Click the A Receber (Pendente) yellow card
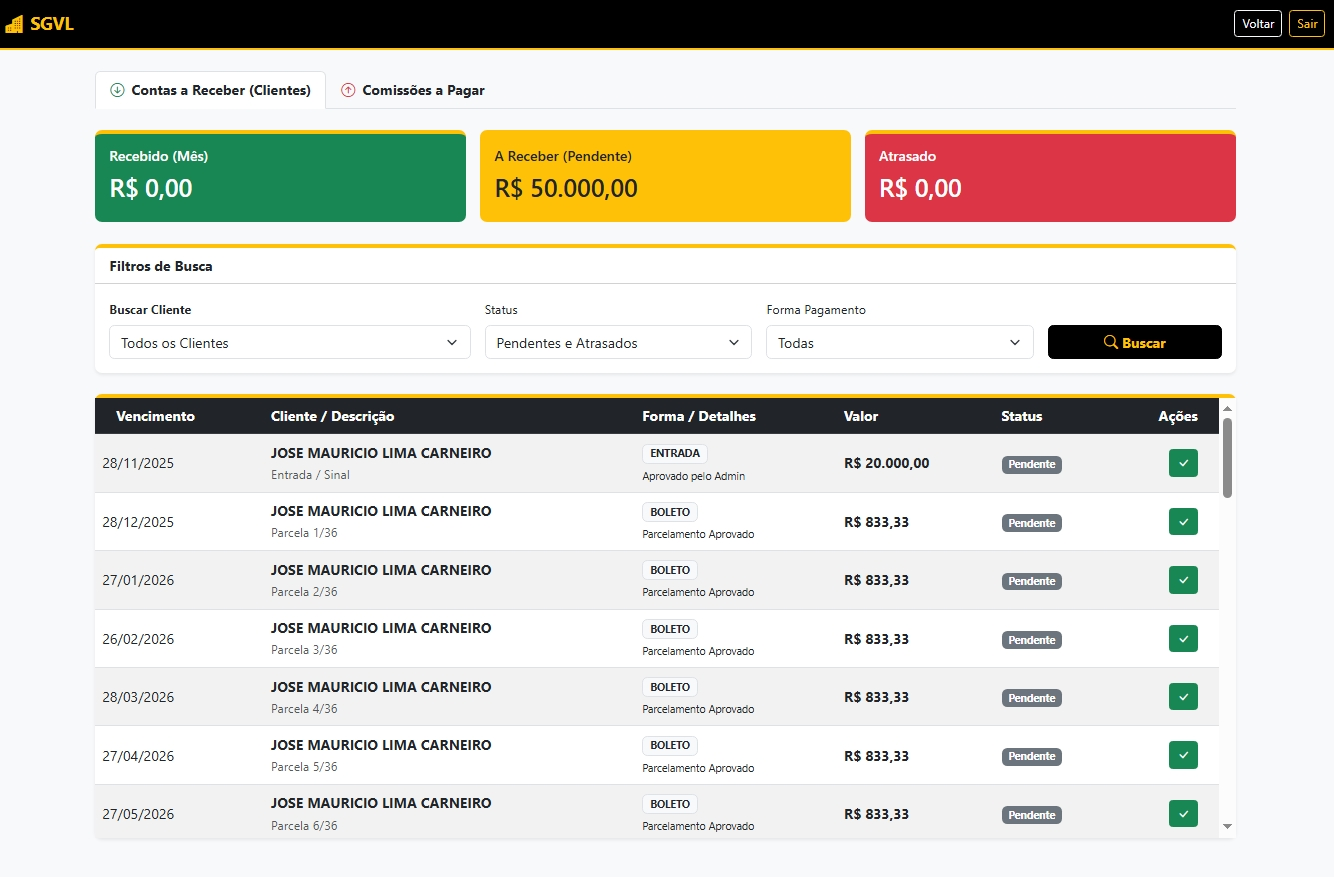The height and width of the screenshot is (877, 1334). coord(665,176)
